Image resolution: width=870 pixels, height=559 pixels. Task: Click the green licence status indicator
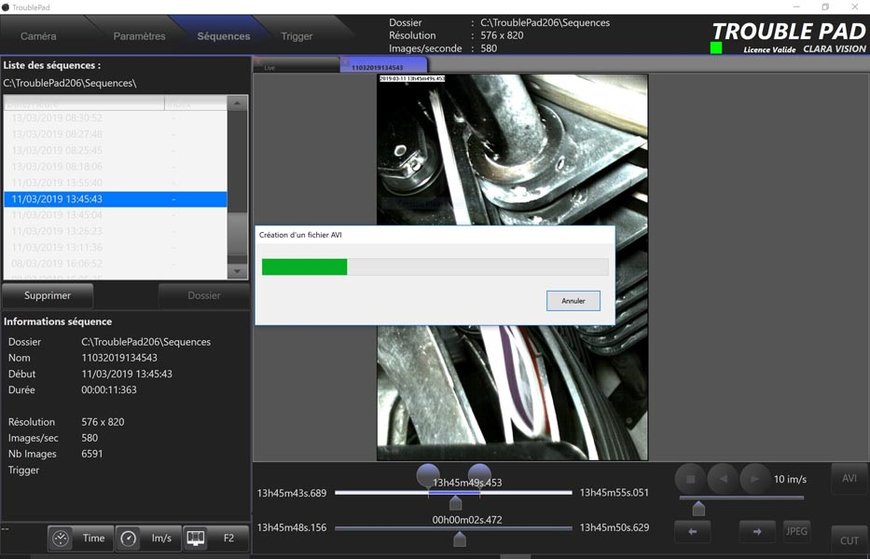point(716,48)
